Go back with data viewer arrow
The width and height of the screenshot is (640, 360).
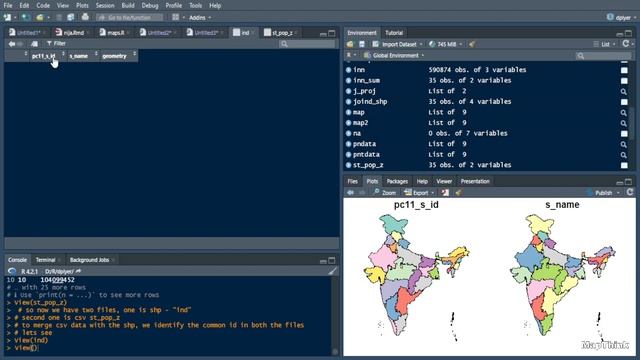[12, 44]
